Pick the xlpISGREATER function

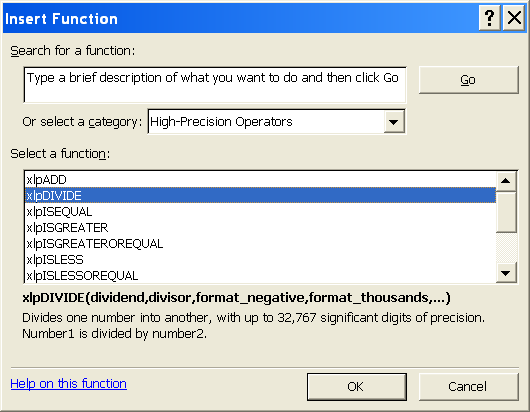click(260, 228)
